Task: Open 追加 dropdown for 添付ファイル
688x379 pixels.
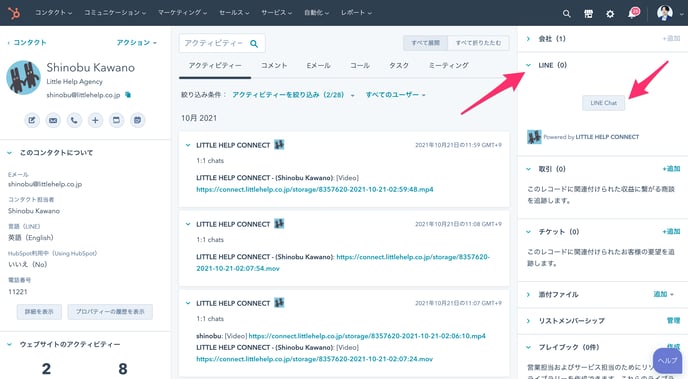Action: [663, 294]
